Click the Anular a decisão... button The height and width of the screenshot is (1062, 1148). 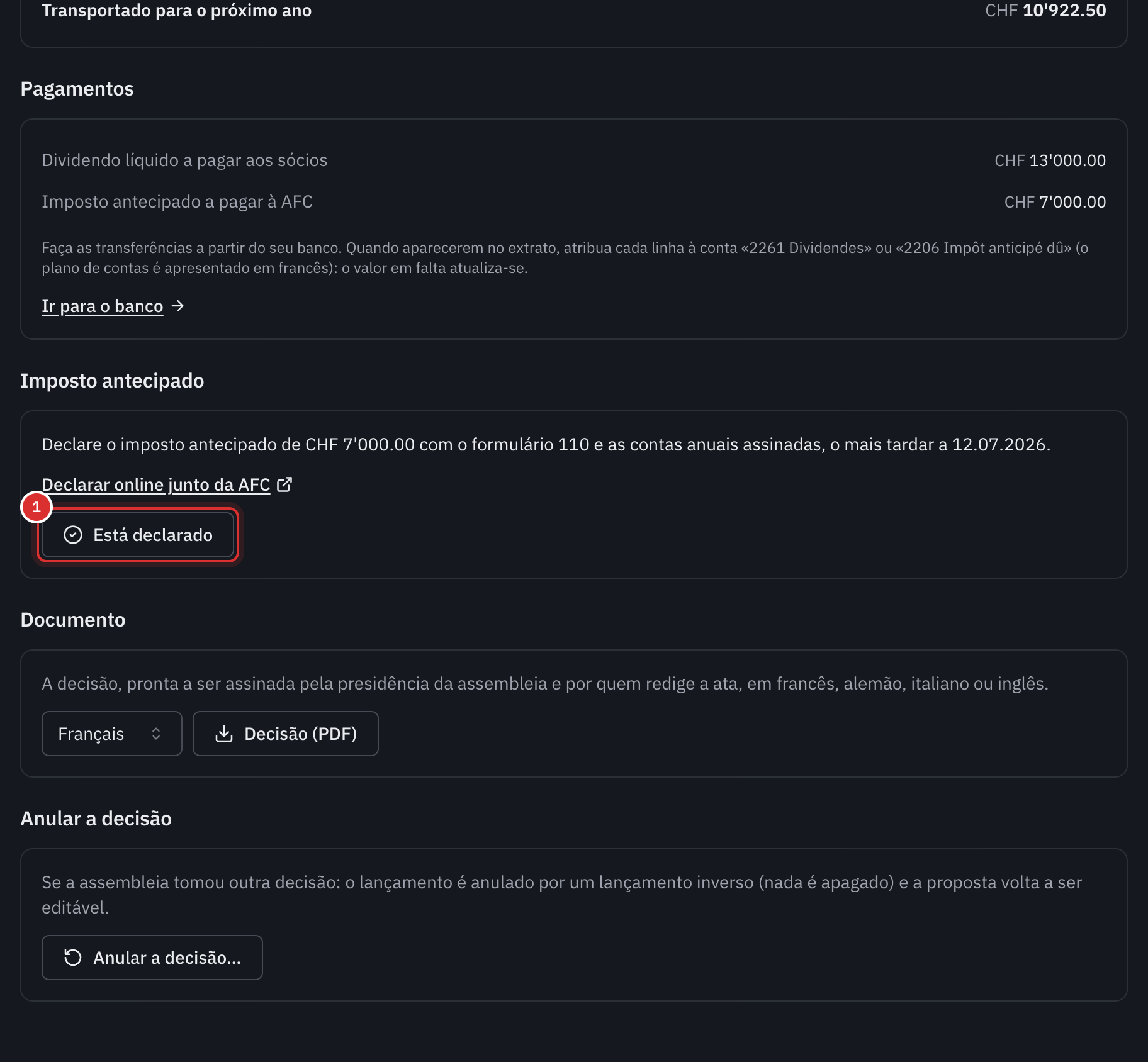(152, 958)
